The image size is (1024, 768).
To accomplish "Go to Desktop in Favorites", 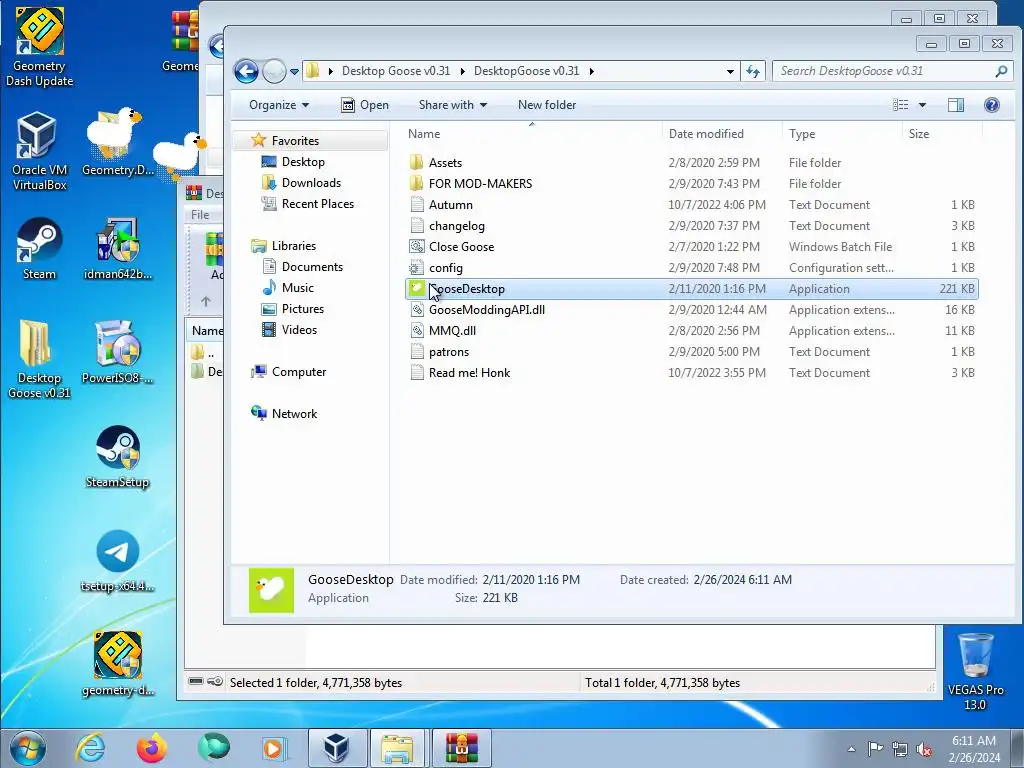I will click(303, 161).
